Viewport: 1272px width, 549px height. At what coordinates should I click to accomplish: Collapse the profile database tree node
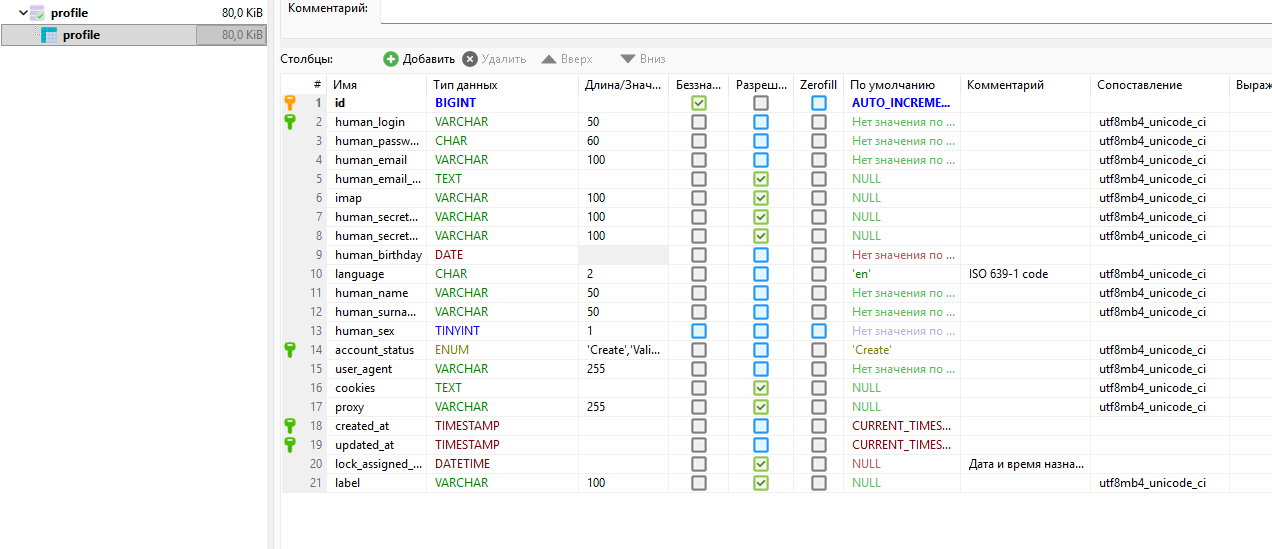click(x=23, y=13)
